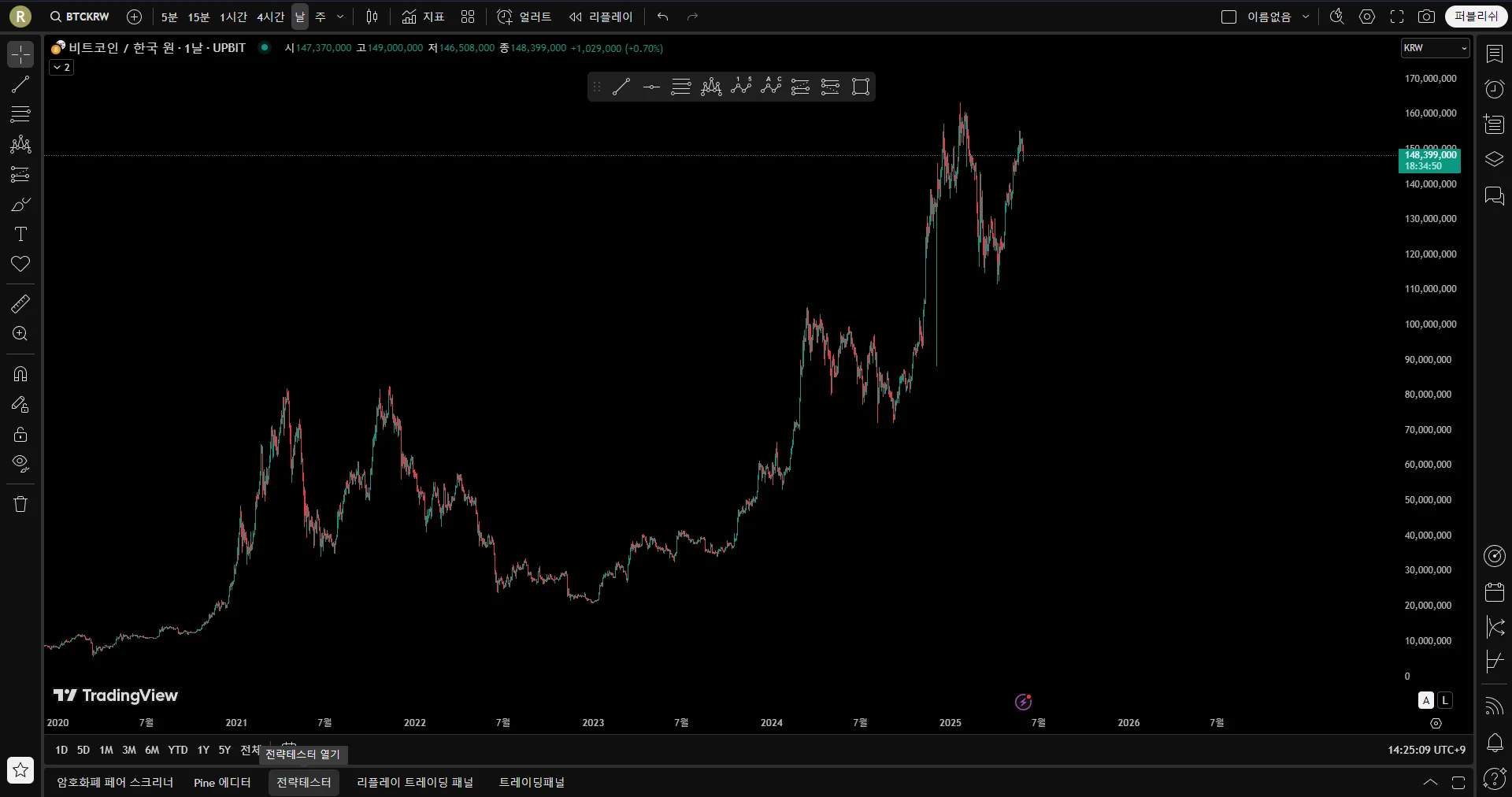
Task: Undo the last chart action
Action: [663, 17]
